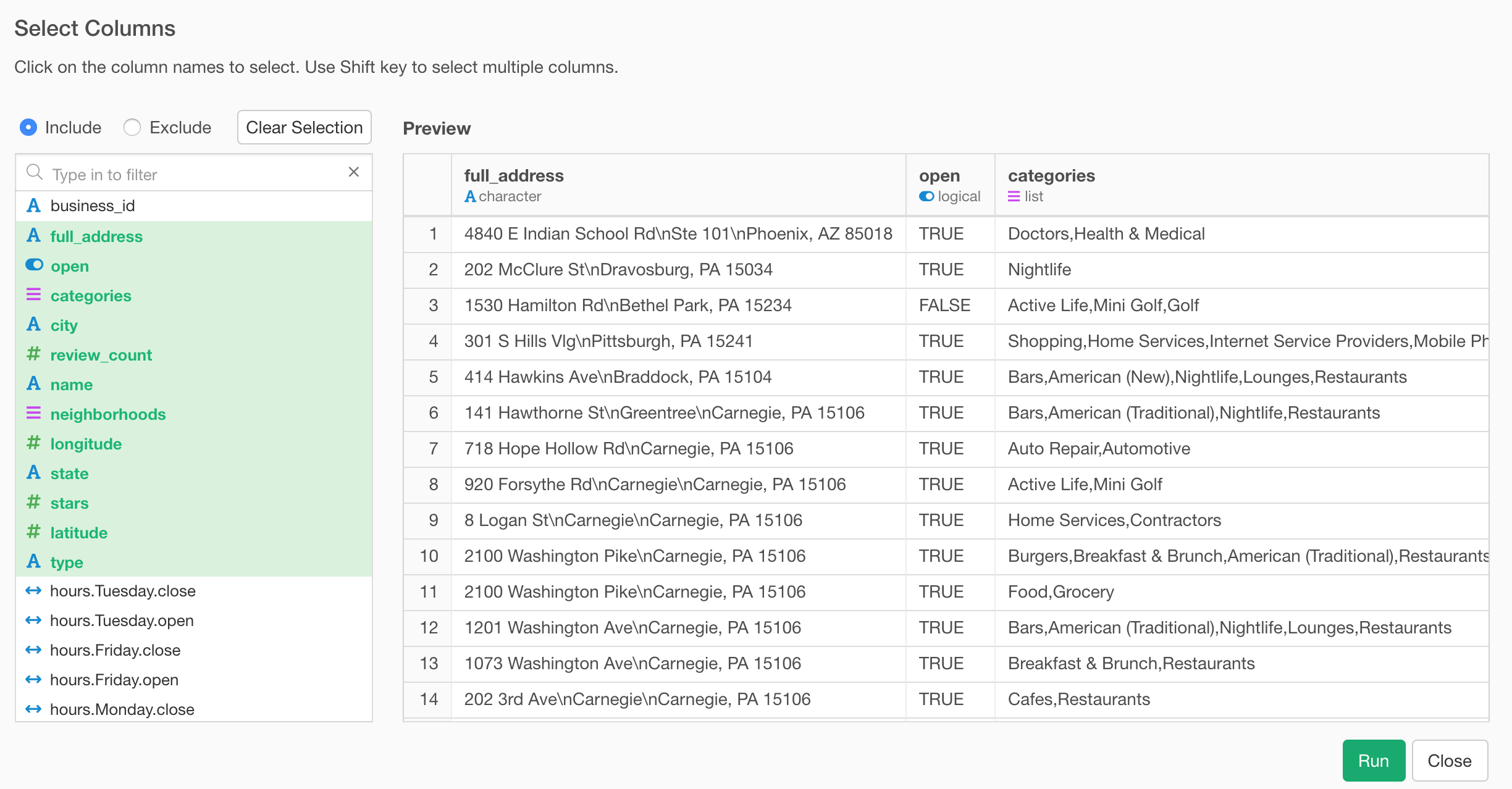The height and width of the screenshot is (789, 1512).
Task: Click the Clear Selection button
Action: pyautogui.click(x=304, y=127)
